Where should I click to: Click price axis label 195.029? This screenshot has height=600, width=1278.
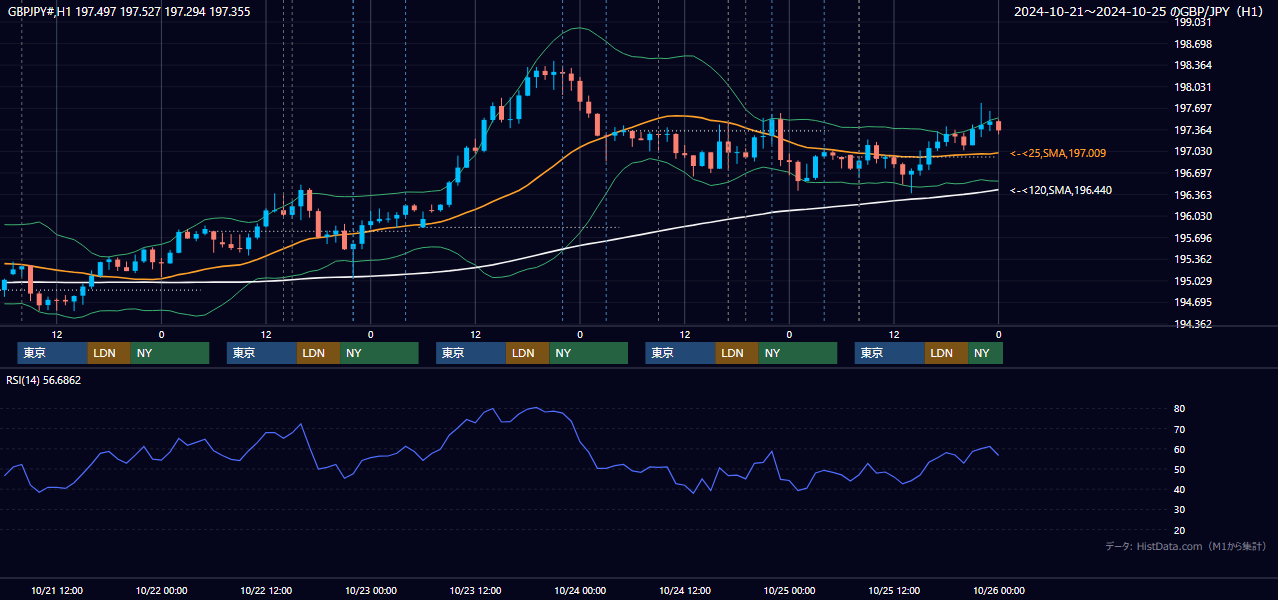(x=1193, y=281)
